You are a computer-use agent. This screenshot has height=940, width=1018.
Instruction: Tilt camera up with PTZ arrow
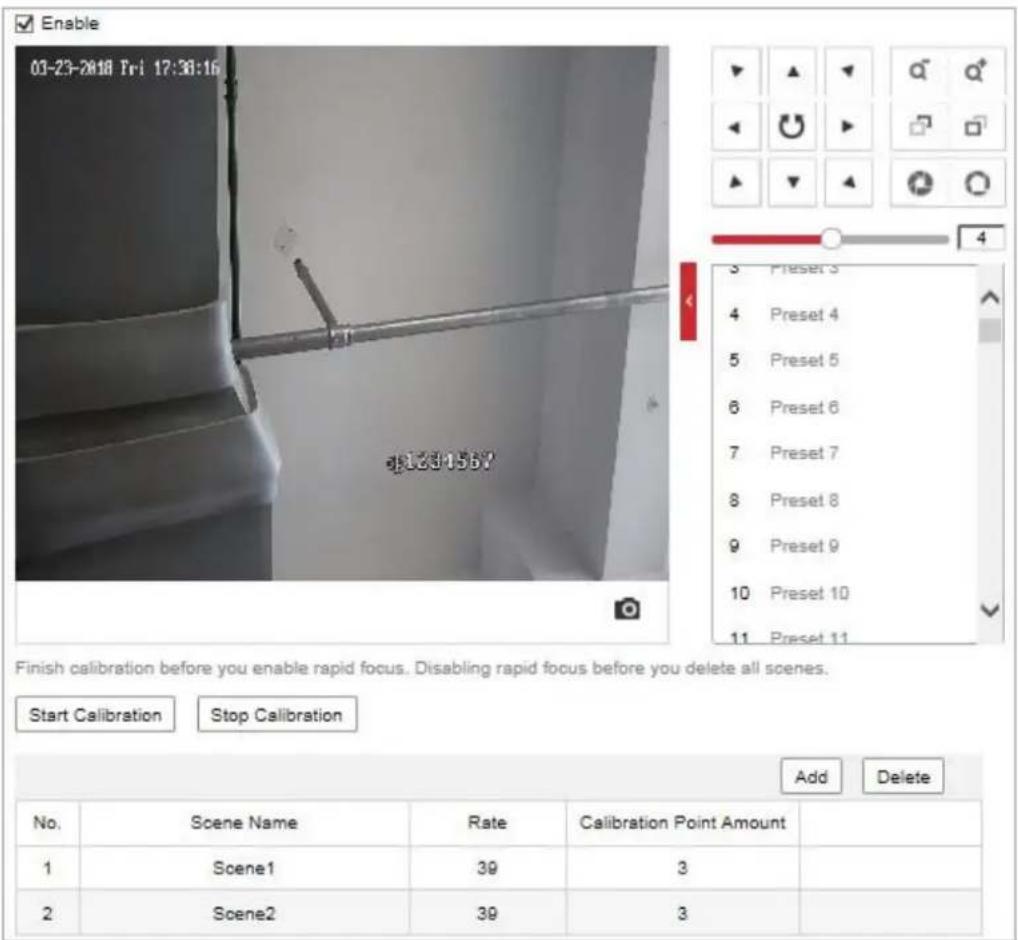[x=792, y=71]
